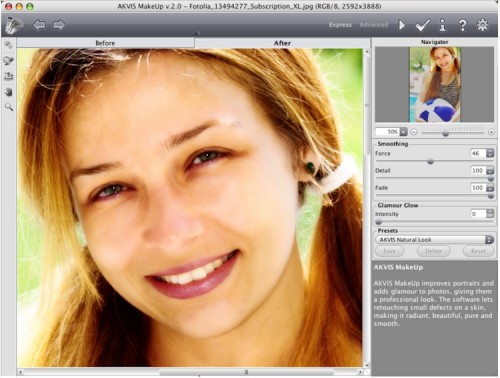Click the Navigator preview thumbnail
The width and height of the screenshot is (500, 378).
click(435, 84)
